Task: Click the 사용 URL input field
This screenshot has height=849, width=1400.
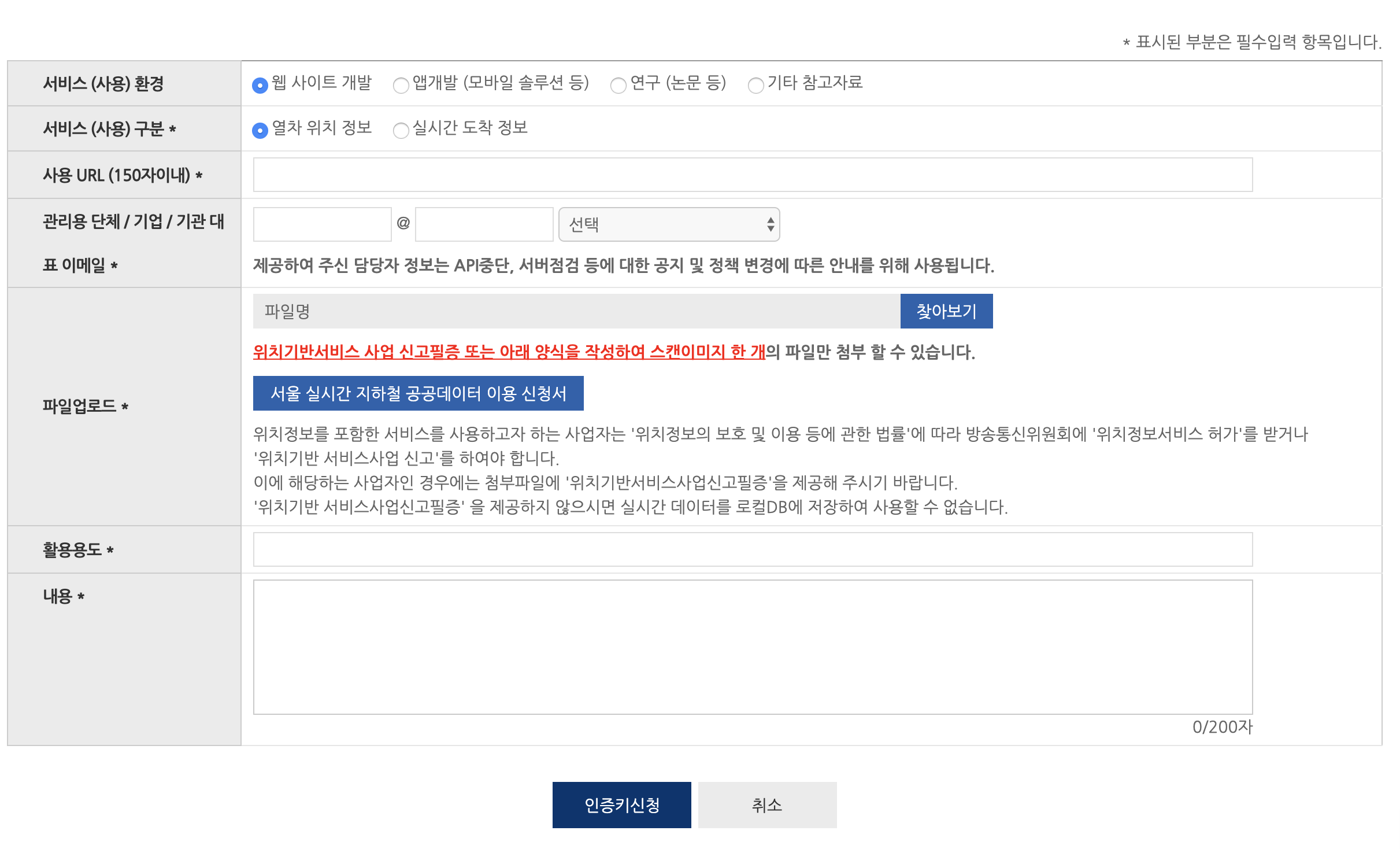Action: point(752,175)
